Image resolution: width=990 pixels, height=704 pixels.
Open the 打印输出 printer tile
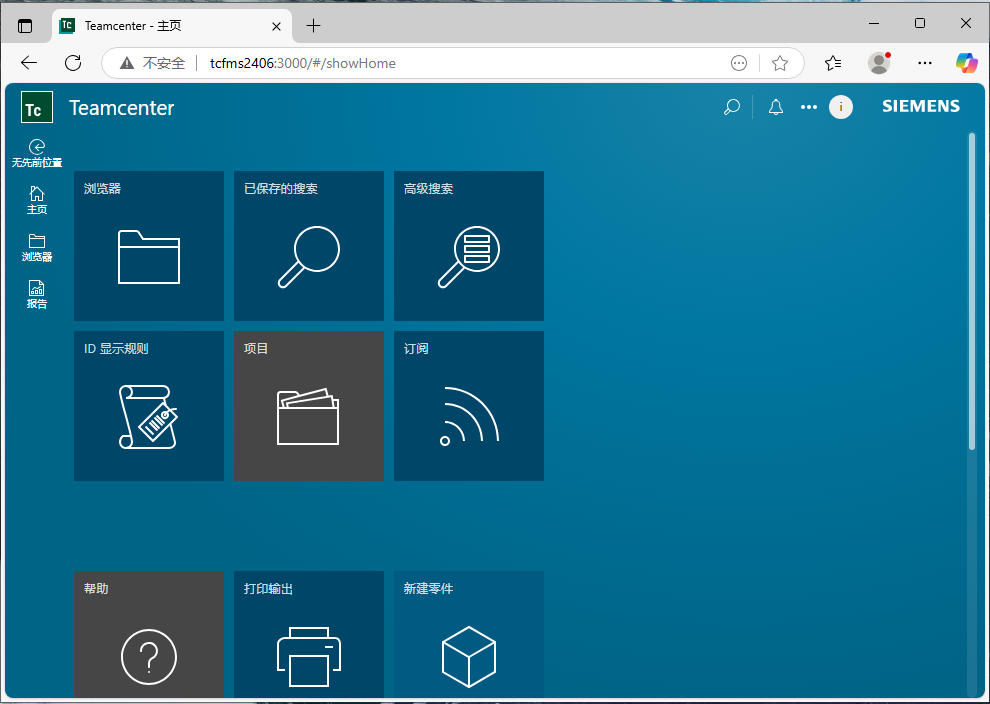click(x=309, y=635)
